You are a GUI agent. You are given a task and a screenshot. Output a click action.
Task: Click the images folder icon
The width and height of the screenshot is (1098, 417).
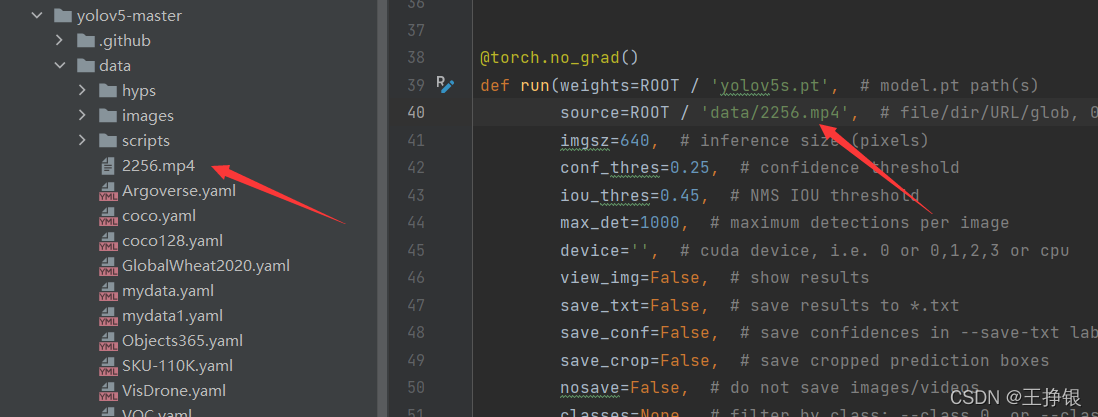pyautogui.click(x=108, y=115)
